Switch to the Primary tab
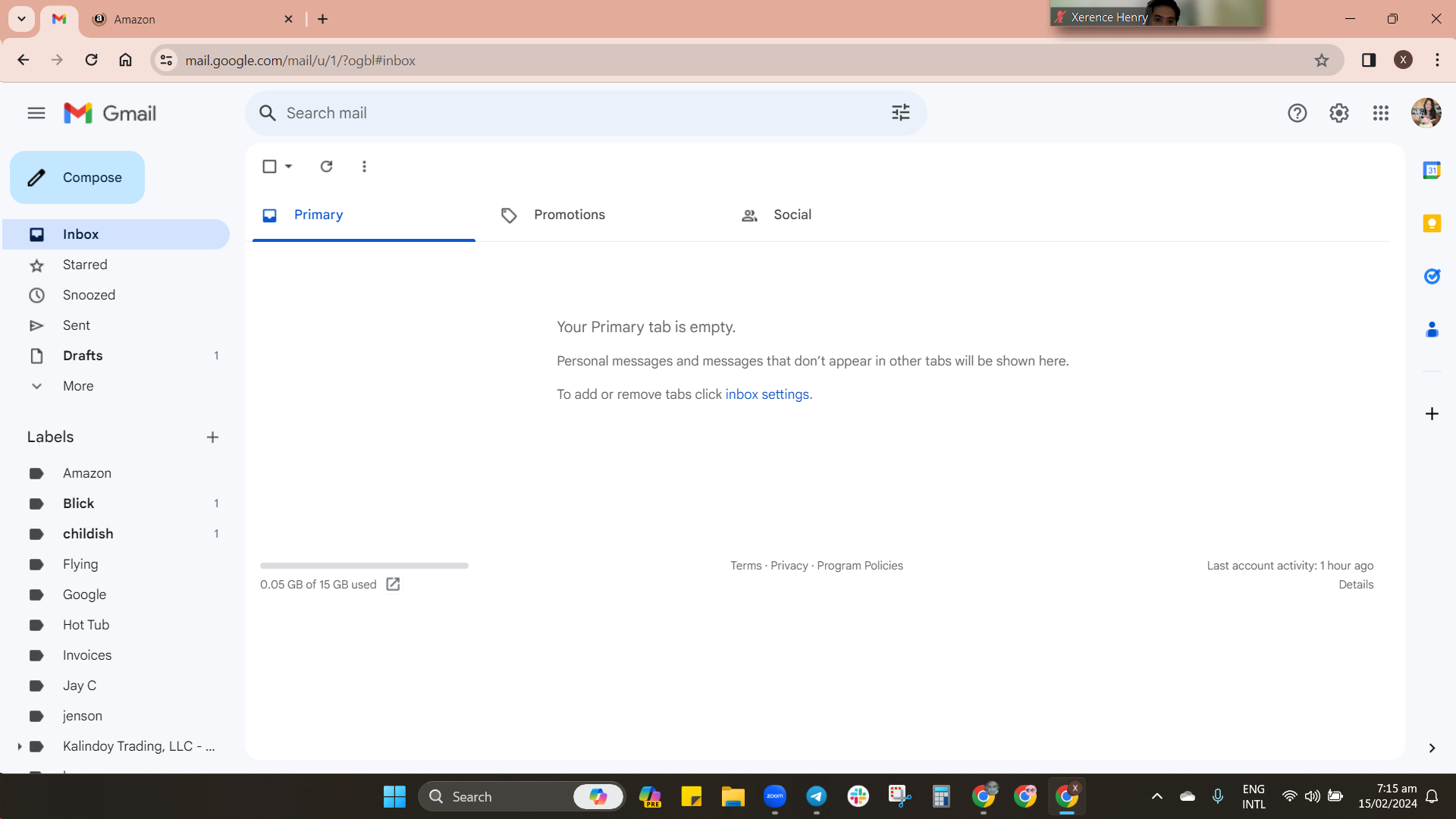The width and height of the screenshot is (1456, 819). (x=364, y=215)
